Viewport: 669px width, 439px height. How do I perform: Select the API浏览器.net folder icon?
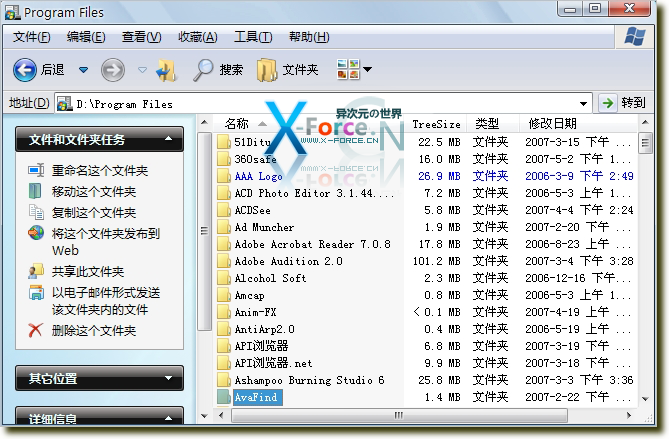[224, 363]
